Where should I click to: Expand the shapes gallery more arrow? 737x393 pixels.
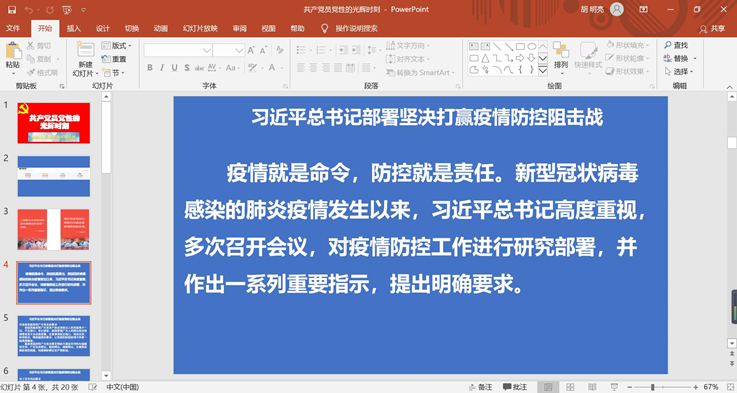pos(543,71)
